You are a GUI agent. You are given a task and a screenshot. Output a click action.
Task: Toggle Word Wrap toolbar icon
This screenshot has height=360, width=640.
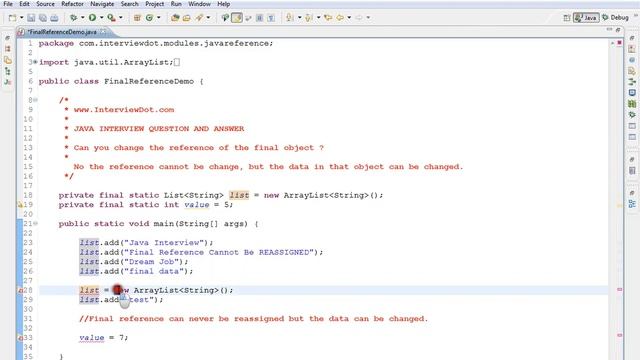click(248, 18)
